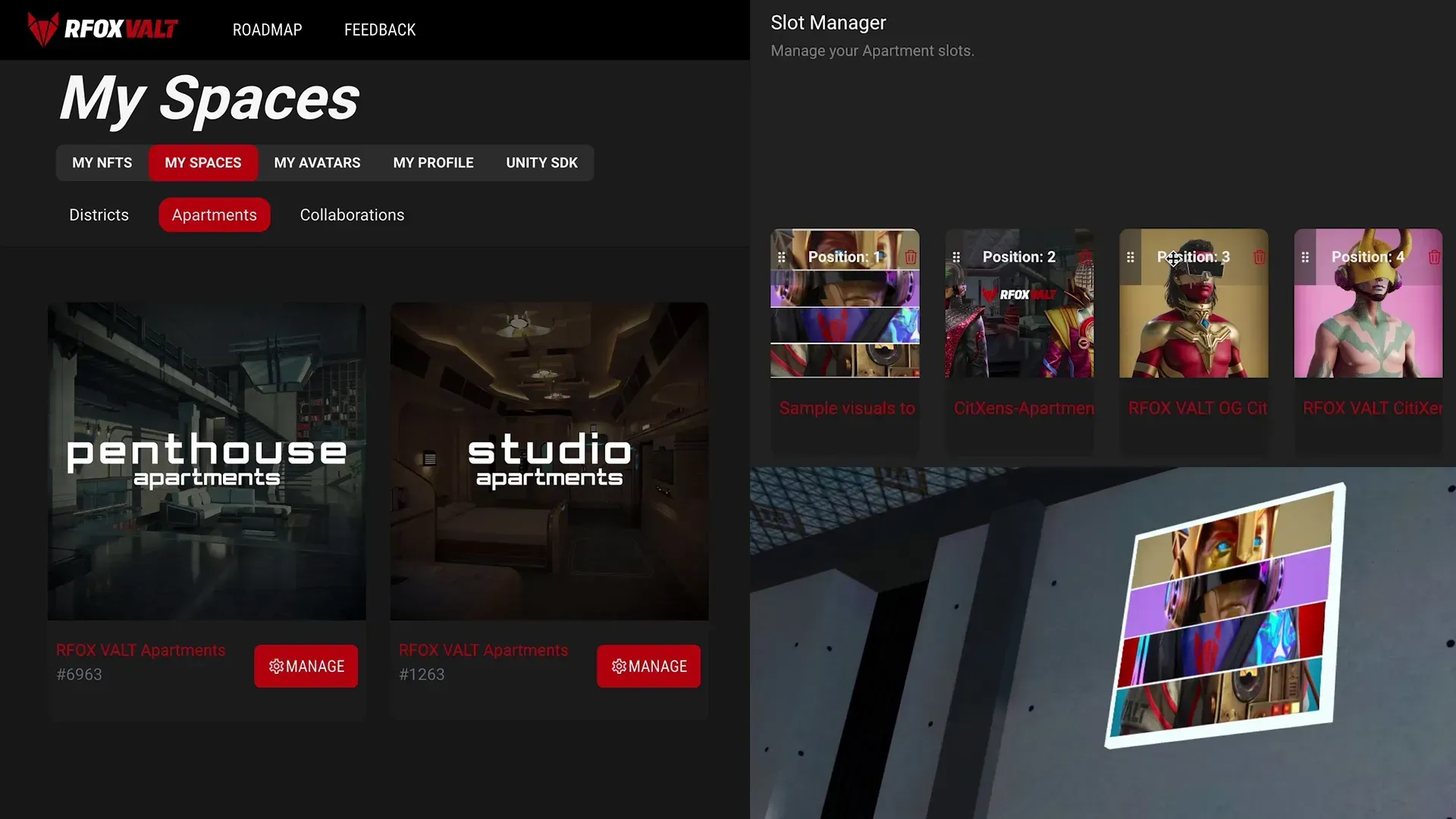Switch to the UNITY SDK tab

click(x=541, y=162)
